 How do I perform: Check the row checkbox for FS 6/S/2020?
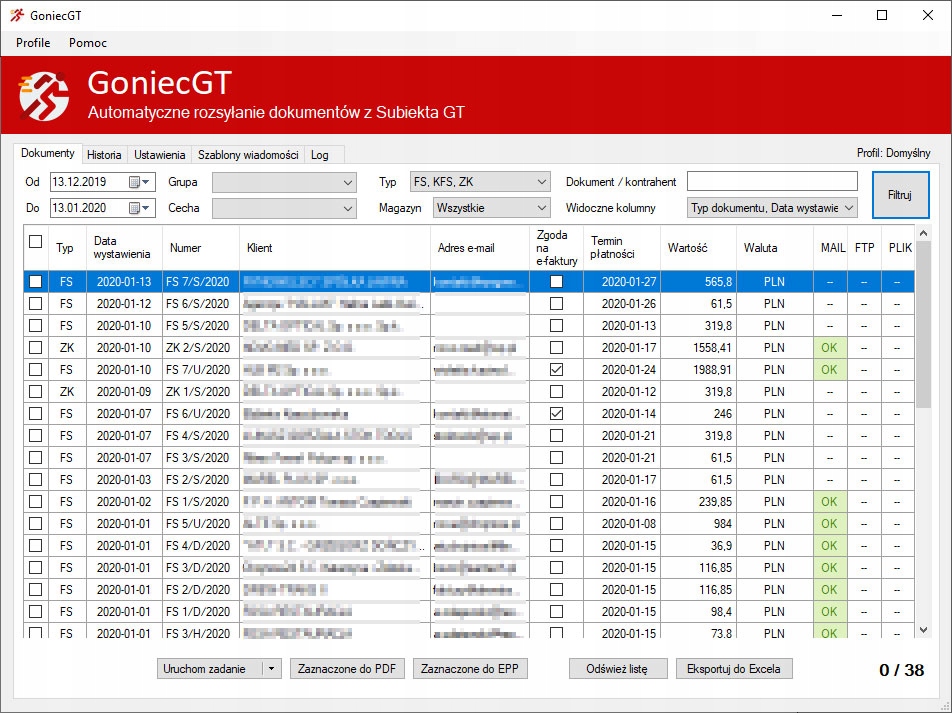[x=36, y=304]
